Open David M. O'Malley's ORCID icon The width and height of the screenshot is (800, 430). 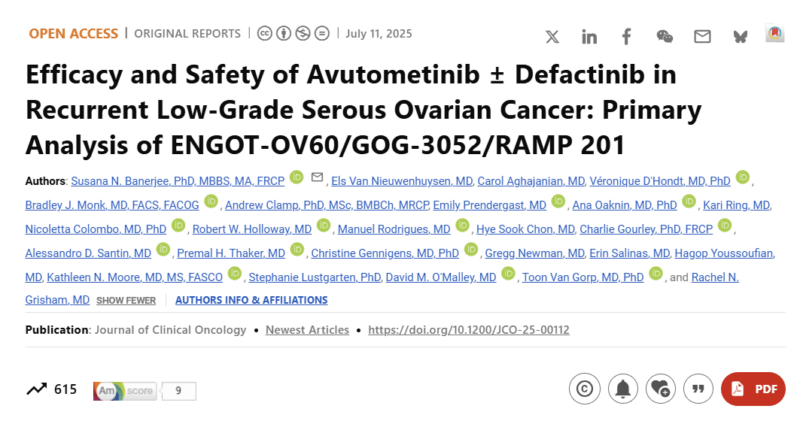[x=508, y=273]
